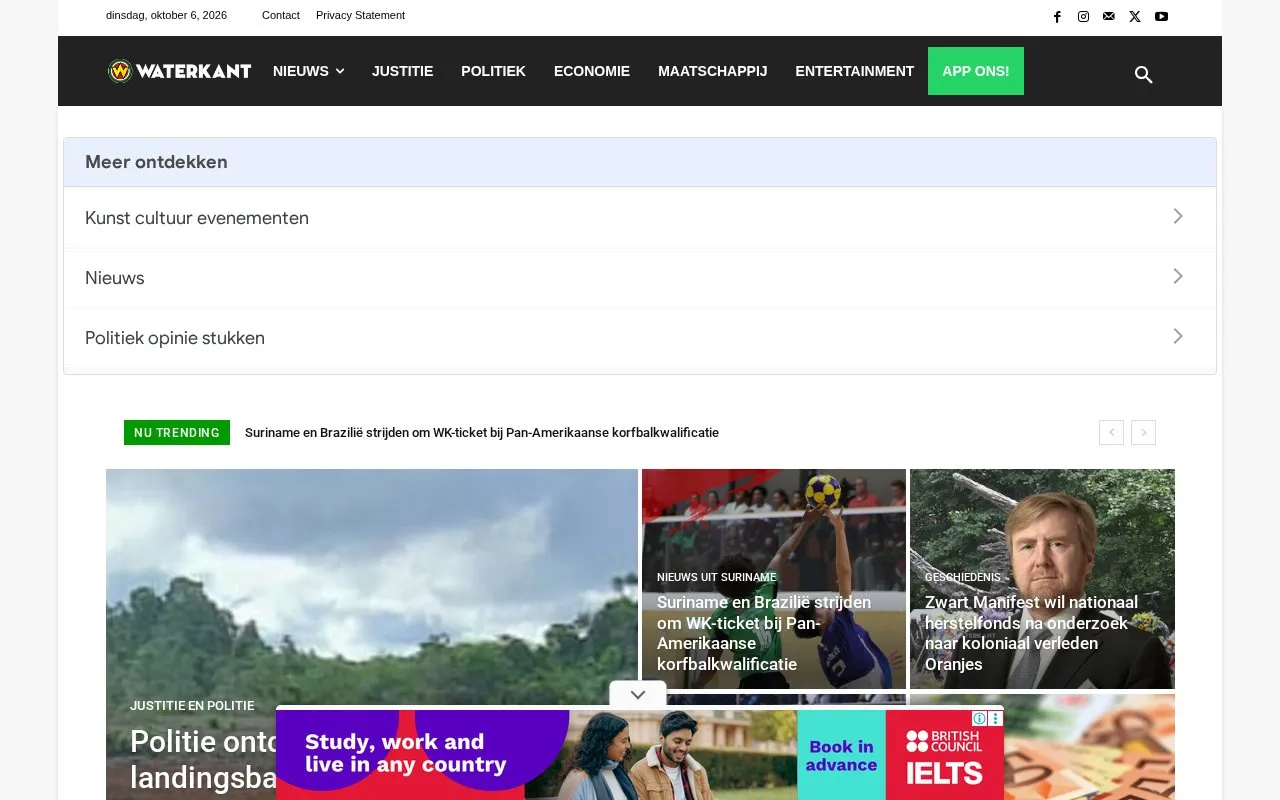Open Politiek opinie stukken row chevron

point(1178,336)
